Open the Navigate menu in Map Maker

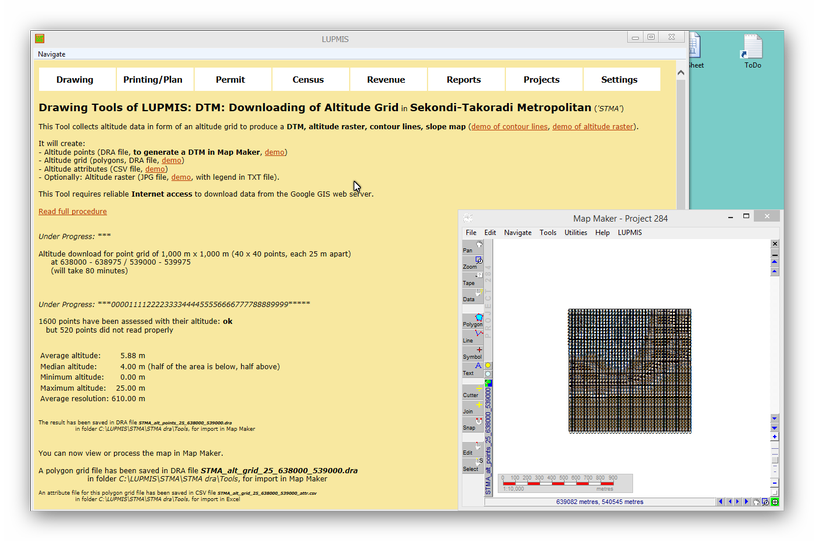(x=518, y=233)
